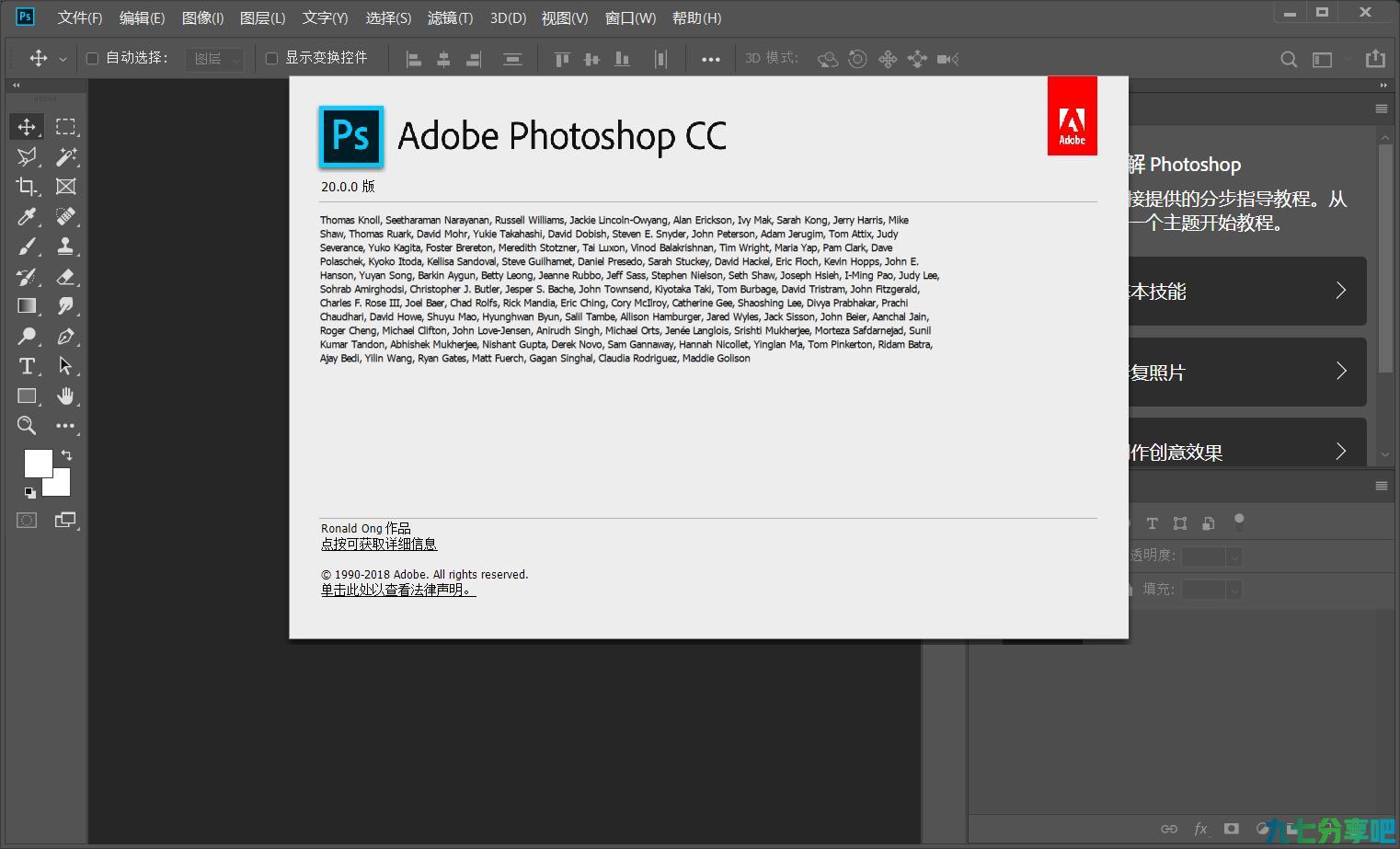Open the Learn panel options menu
1400x849 pixels.
(1382, 109)
